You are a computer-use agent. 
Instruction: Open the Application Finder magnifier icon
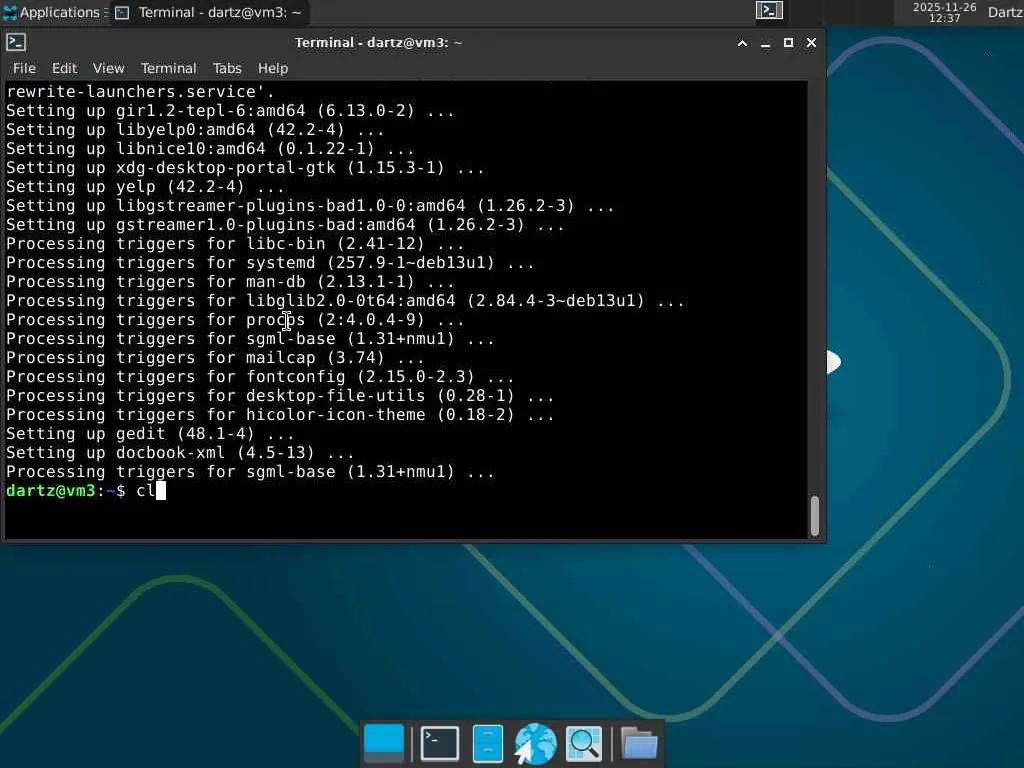point(584,743)
